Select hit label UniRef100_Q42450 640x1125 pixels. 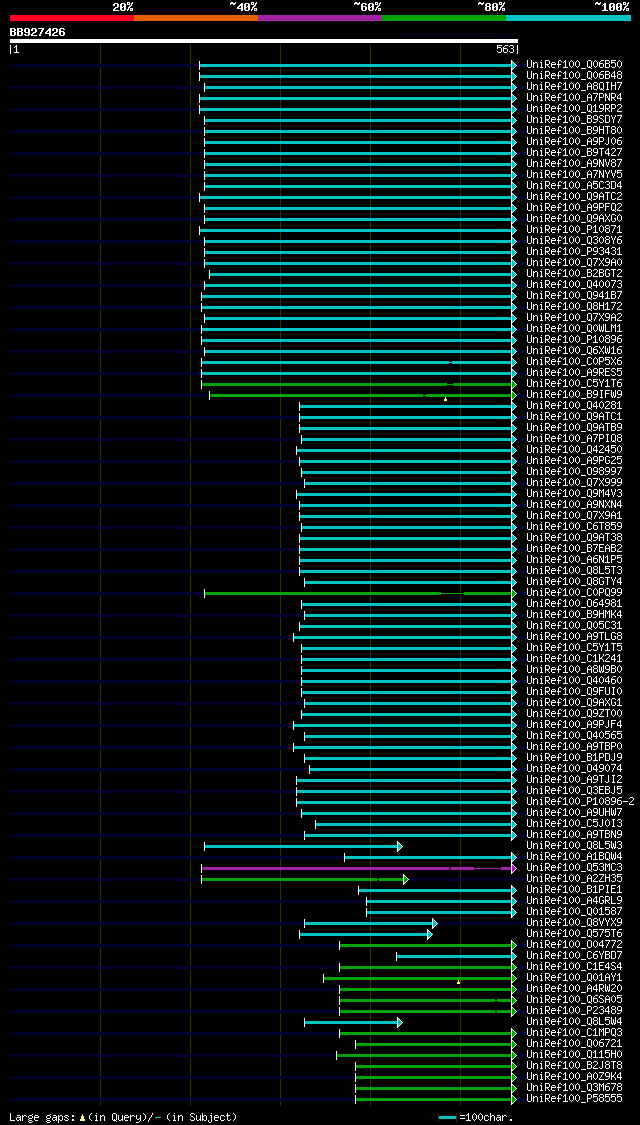coord(574,451)
